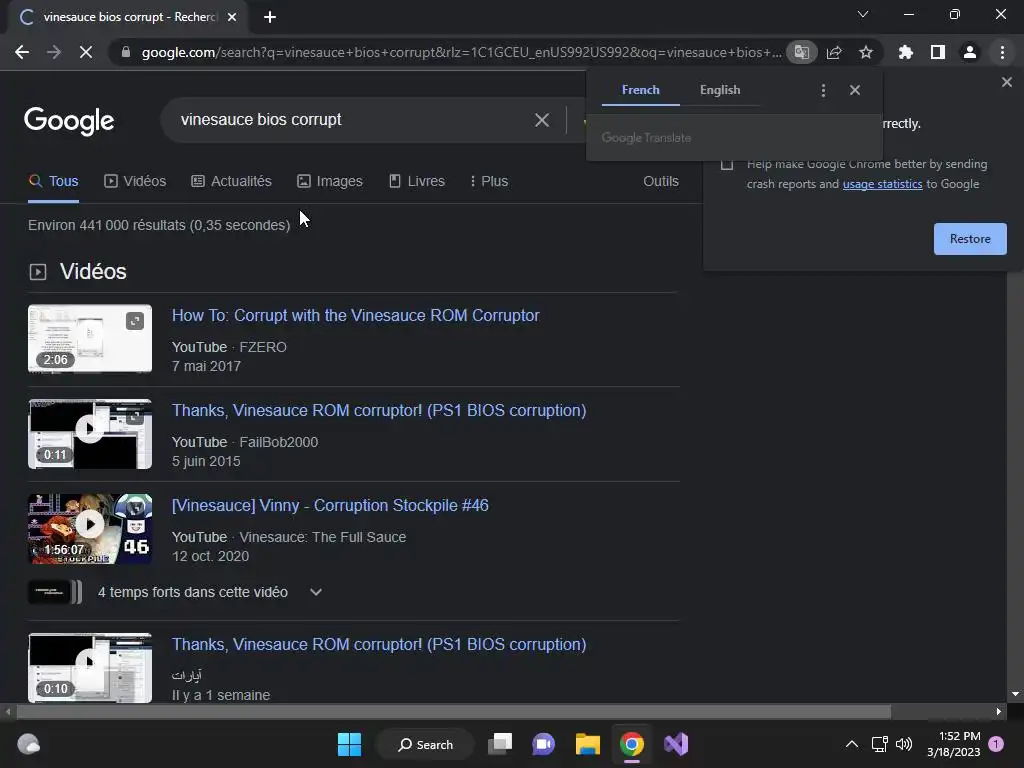Play the 0:10 video thumbnail

[x=90, y=668]
